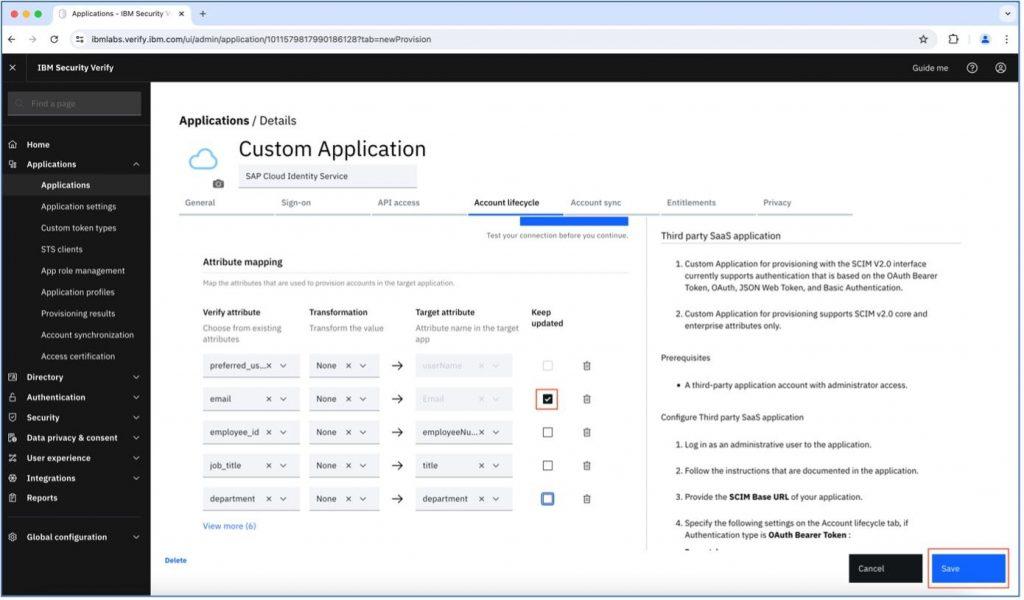
Task: Open Transformation dropdown for department row
Action: 364,500
